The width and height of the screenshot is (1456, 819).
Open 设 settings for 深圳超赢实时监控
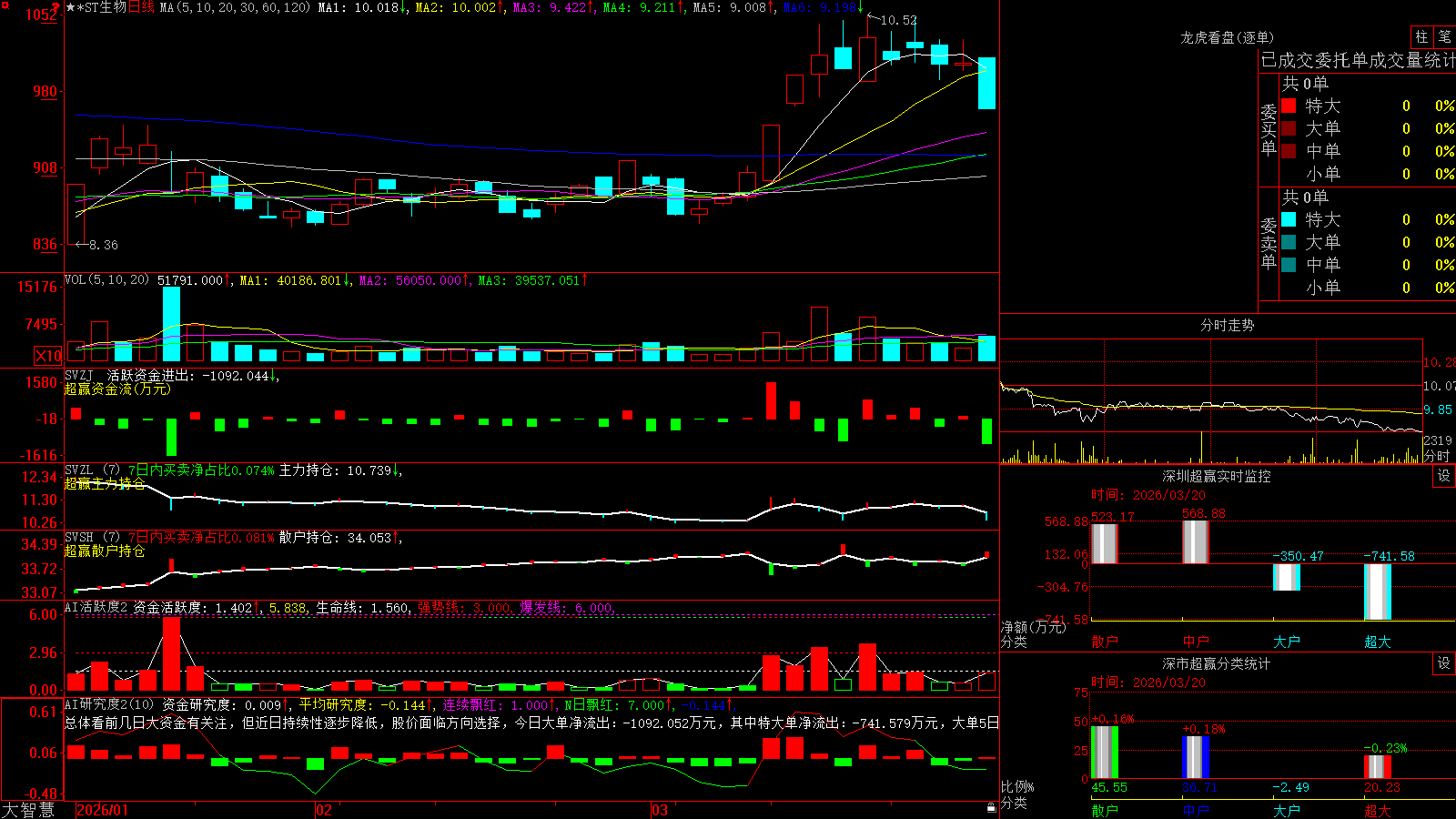[x=1443, y=476]
